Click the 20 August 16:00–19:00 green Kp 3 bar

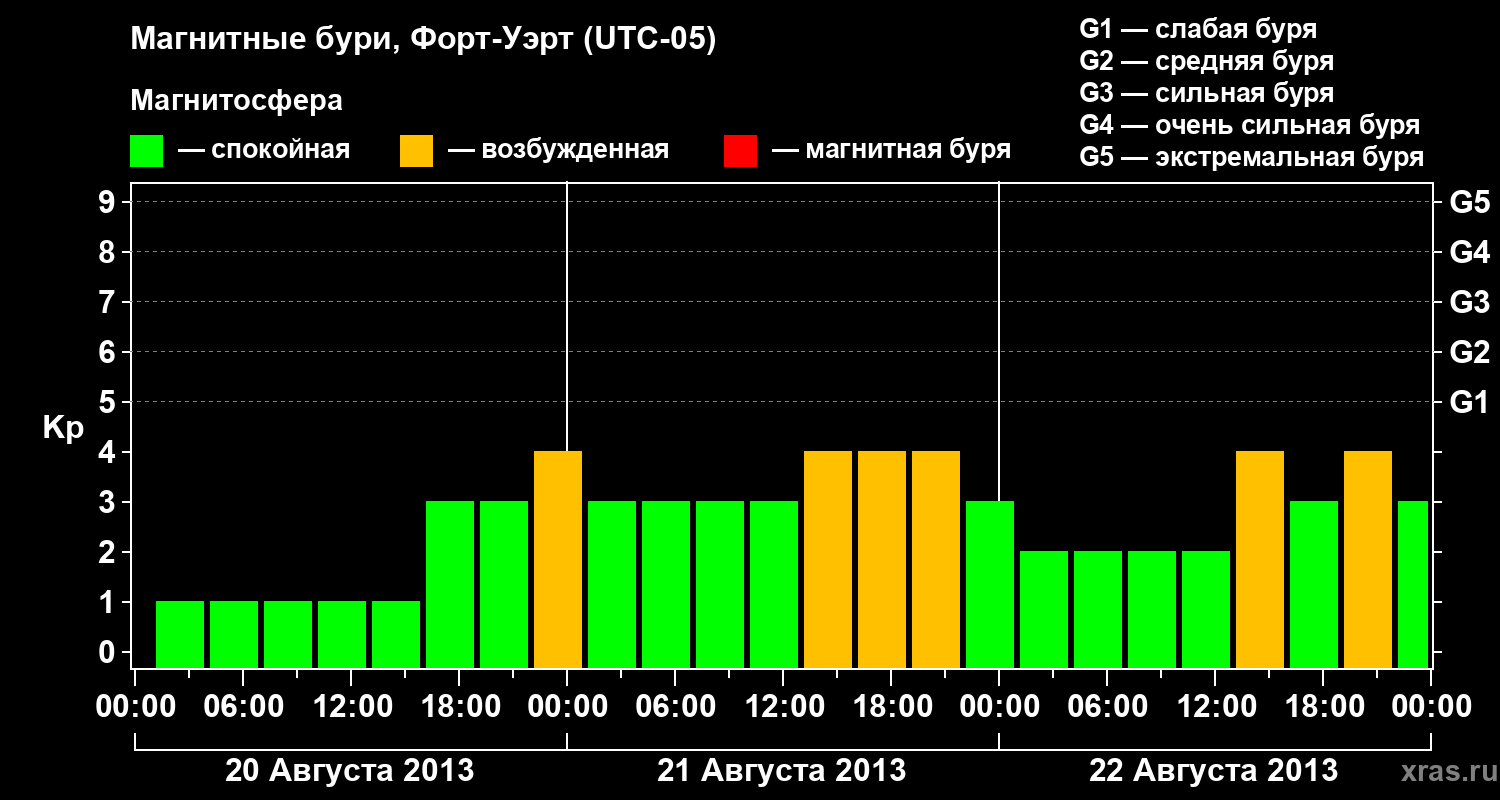450,584
